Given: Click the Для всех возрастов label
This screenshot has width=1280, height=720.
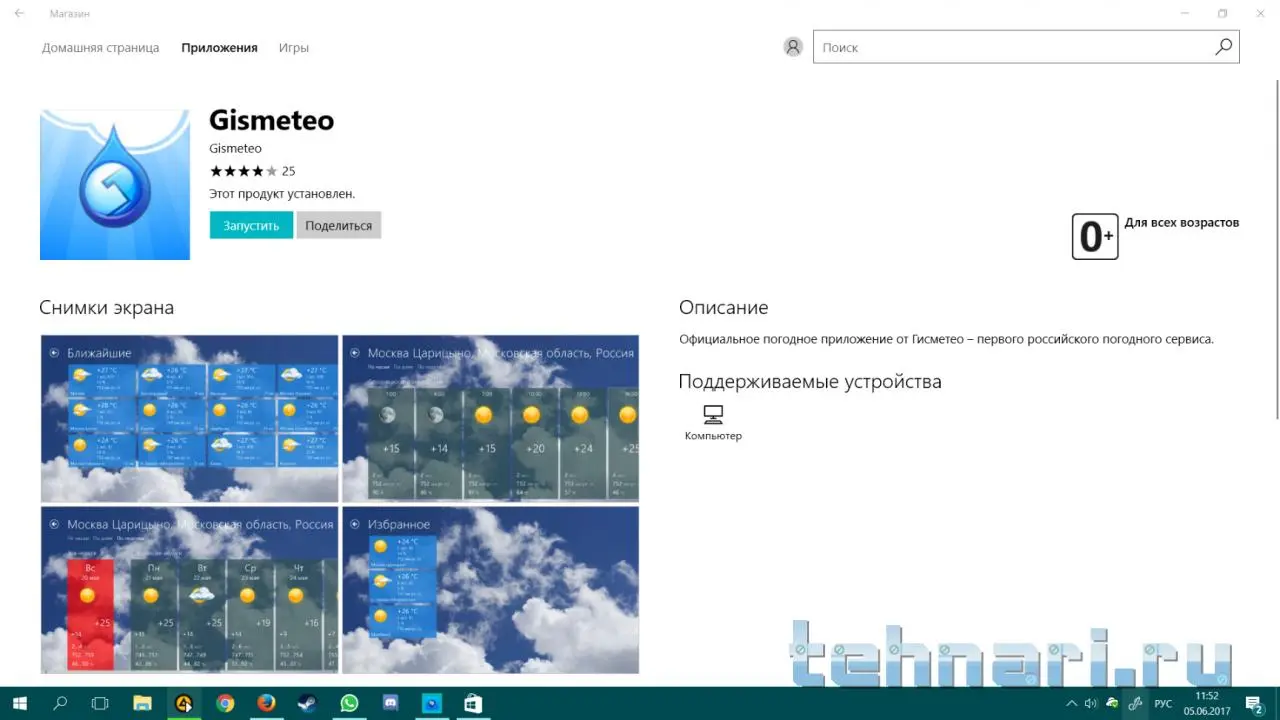Looking at the screenshot, I should tap(1182, 223).
